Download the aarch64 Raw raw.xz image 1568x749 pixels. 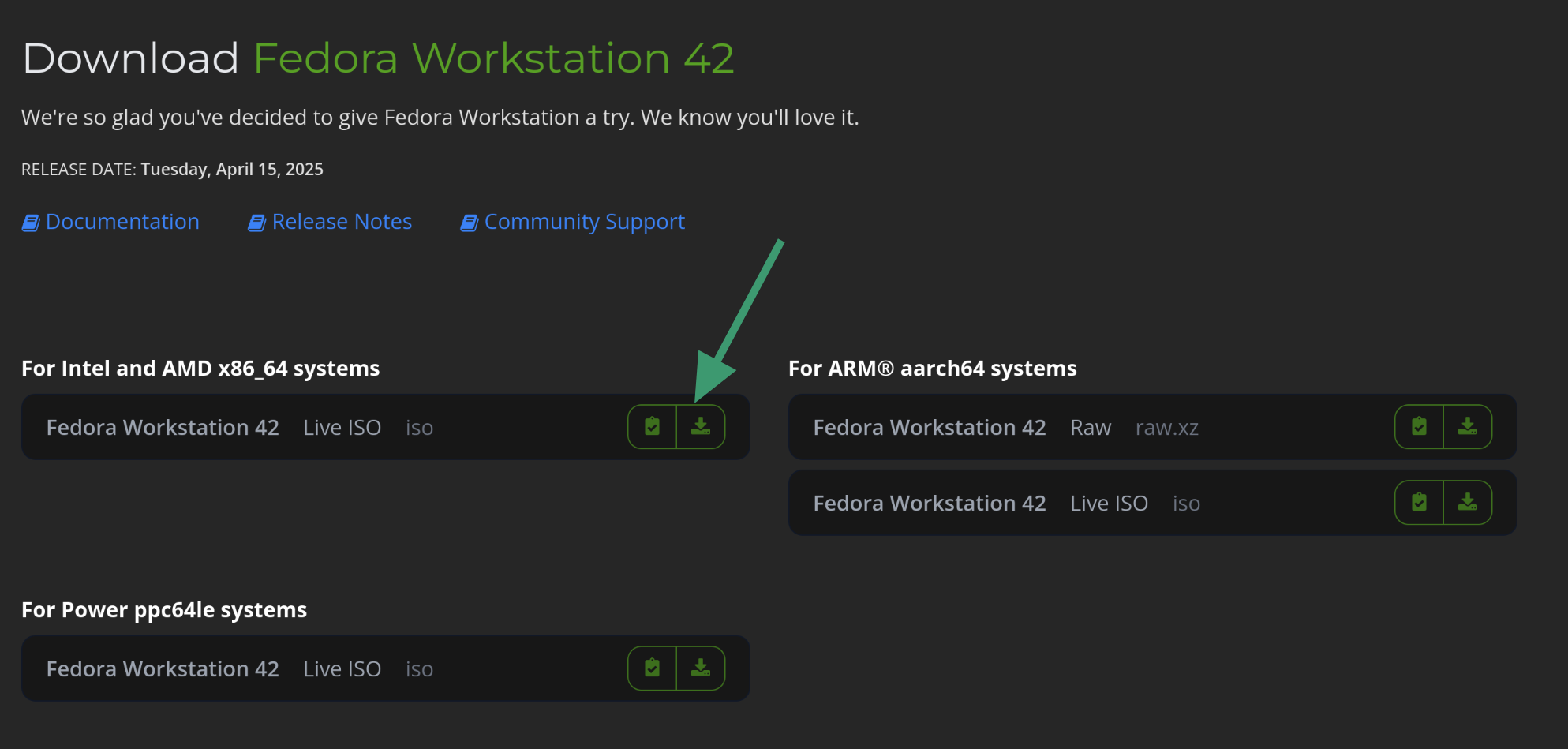pyautogui.click(x=1468, y=427)
